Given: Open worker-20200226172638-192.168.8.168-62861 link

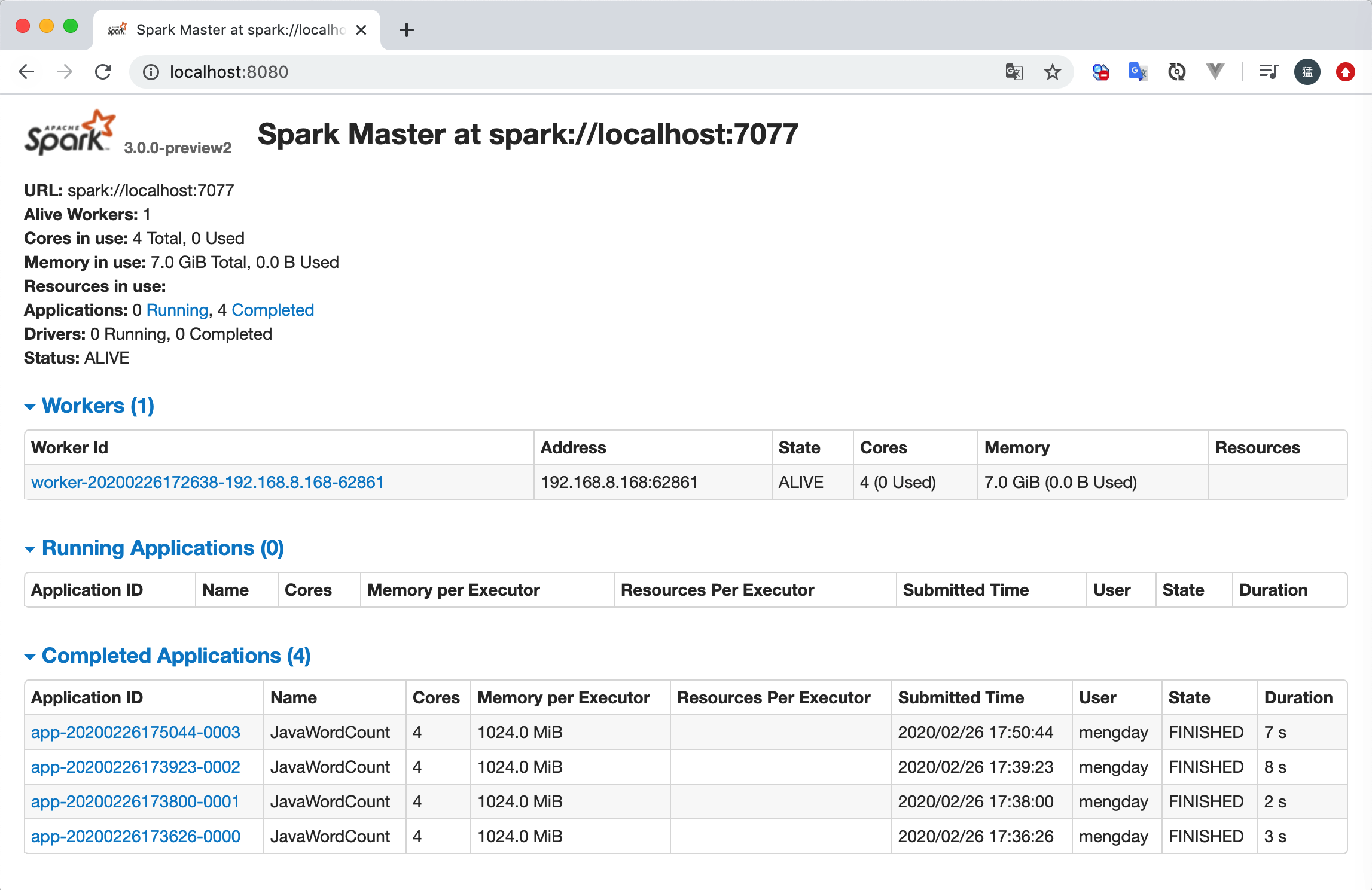Looking at the screenshot, I should [x=207, y=482].
